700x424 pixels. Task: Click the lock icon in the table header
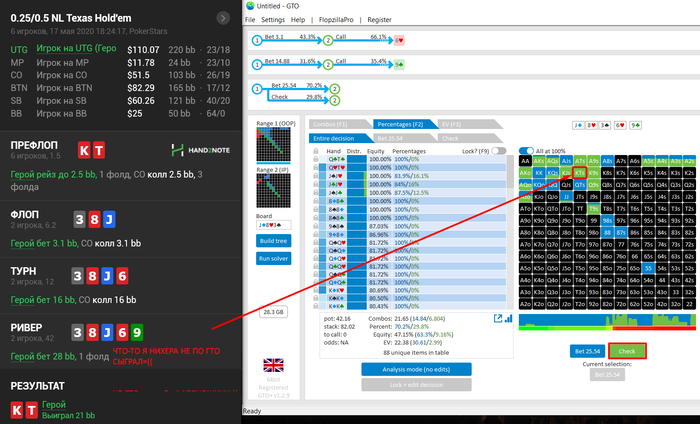(316, 151)
